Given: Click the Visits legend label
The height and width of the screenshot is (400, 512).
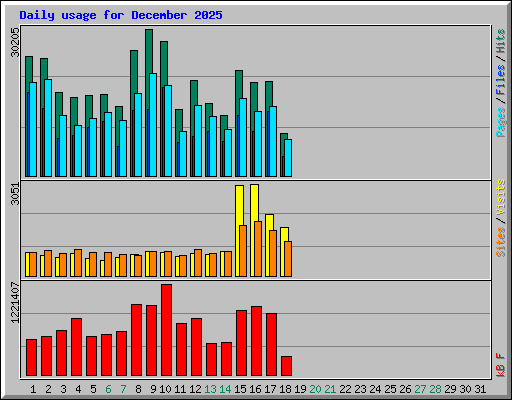Looking at the screenshot, I should (500, 197).
